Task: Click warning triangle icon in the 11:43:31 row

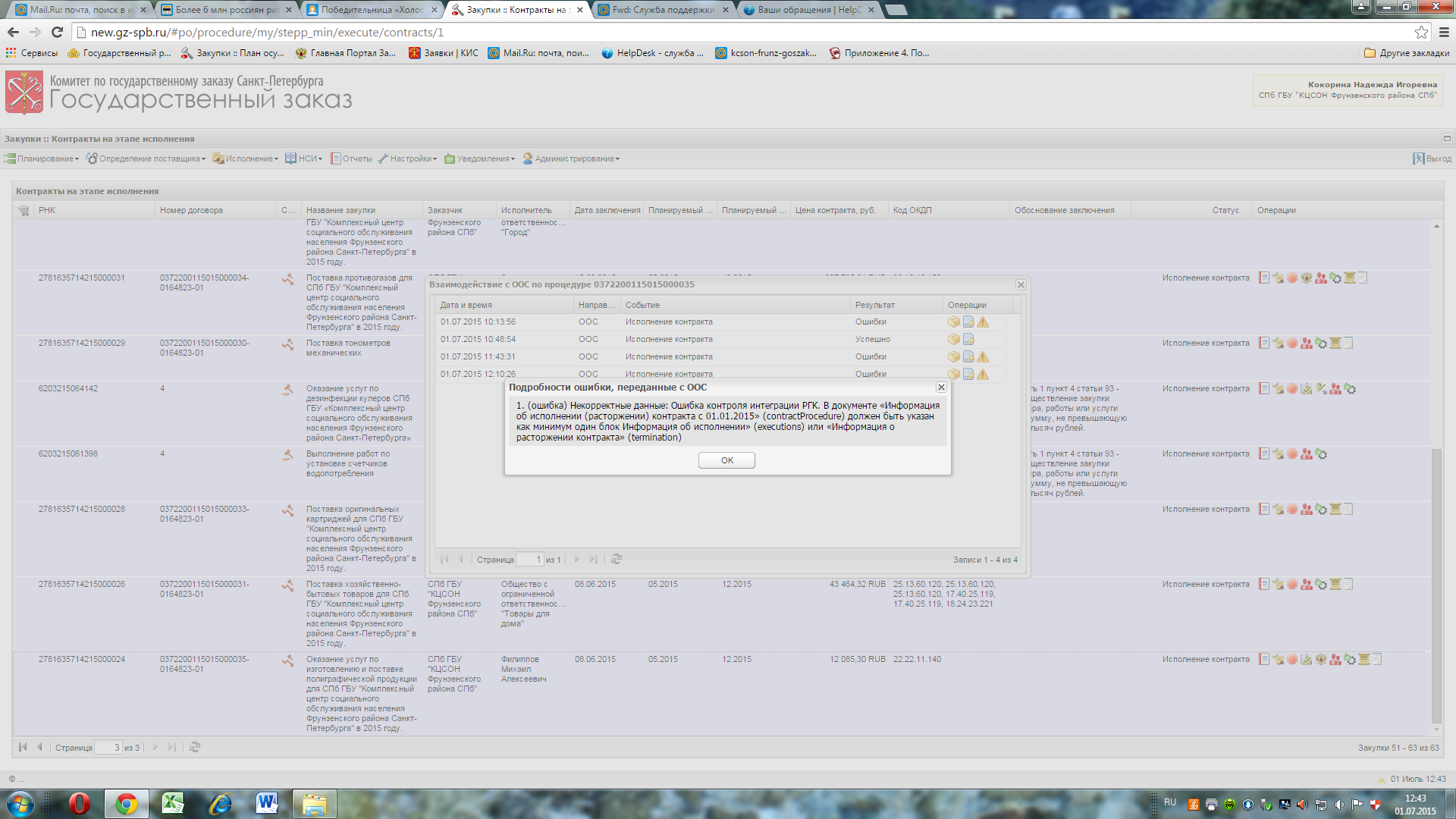Action: coord(983,357)
